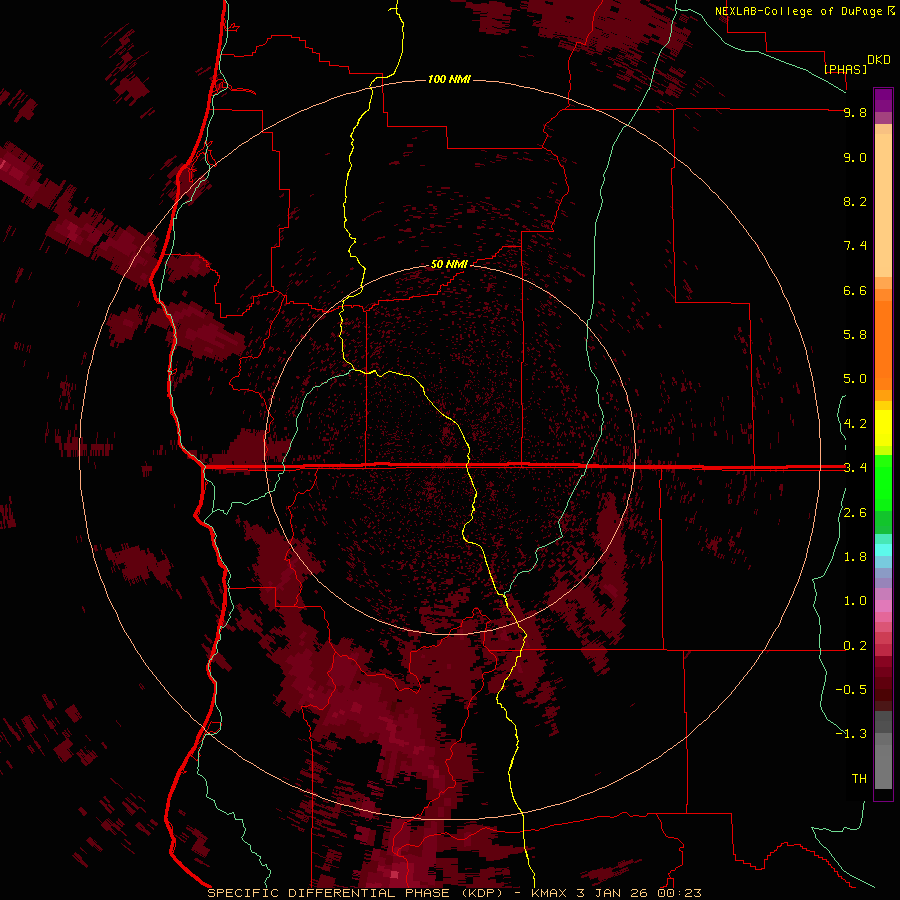Pick the purple top of the color bar

883,100
